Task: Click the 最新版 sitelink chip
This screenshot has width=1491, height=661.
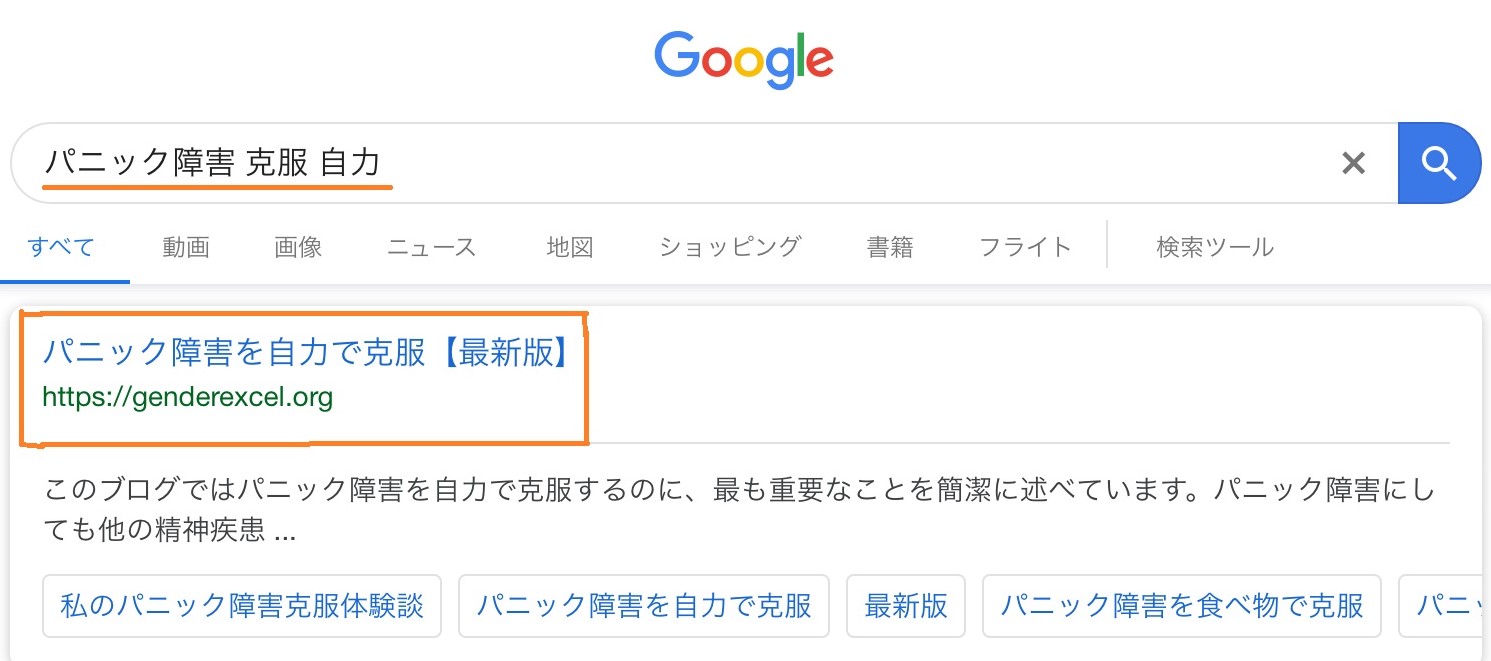Action: (x=906, y=605)
